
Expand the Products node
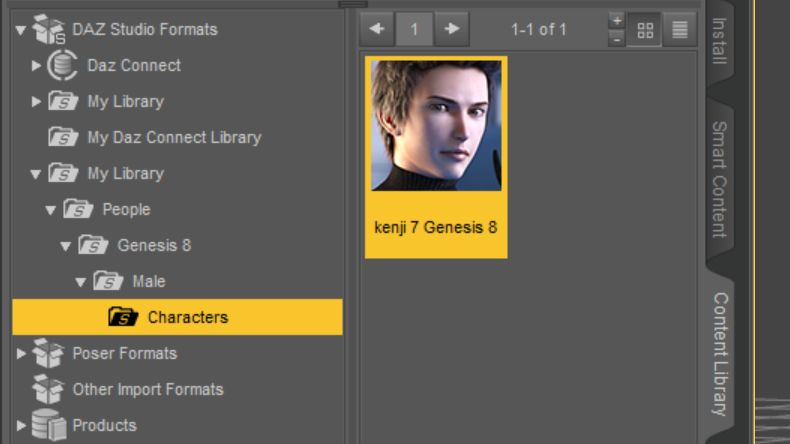21,425
